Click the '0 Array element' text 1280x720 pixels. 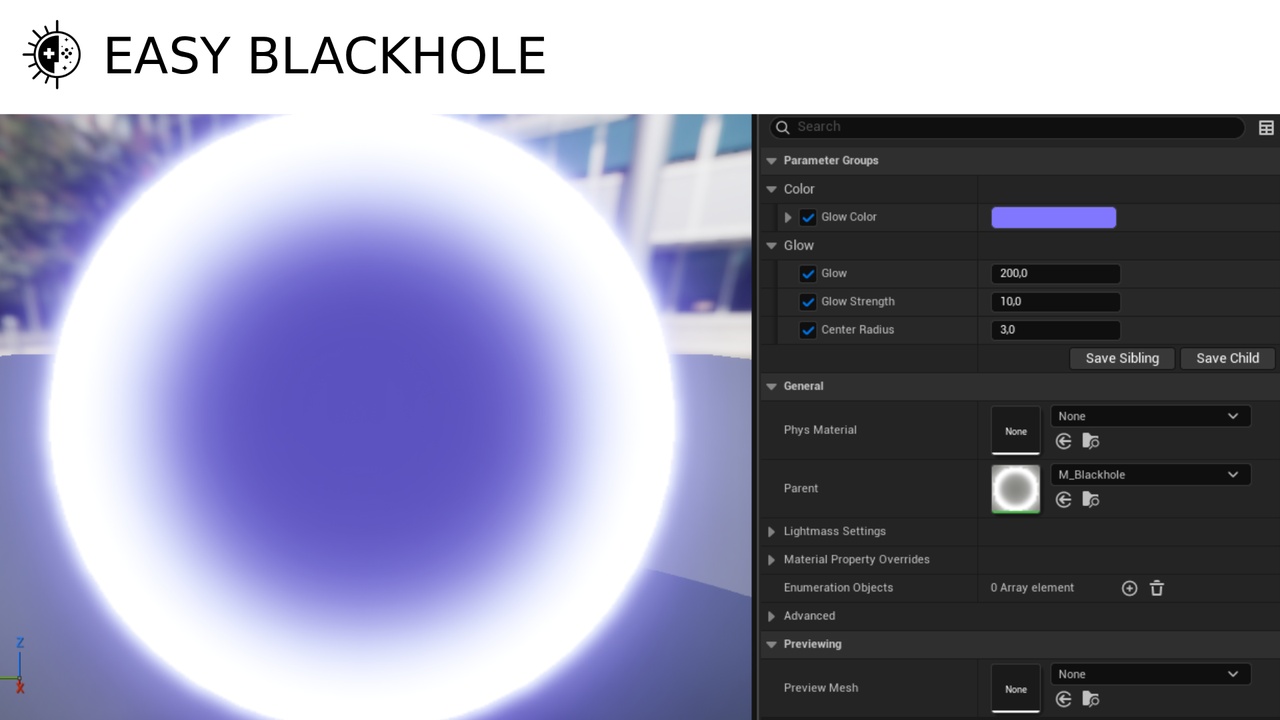pos(1032,588)
